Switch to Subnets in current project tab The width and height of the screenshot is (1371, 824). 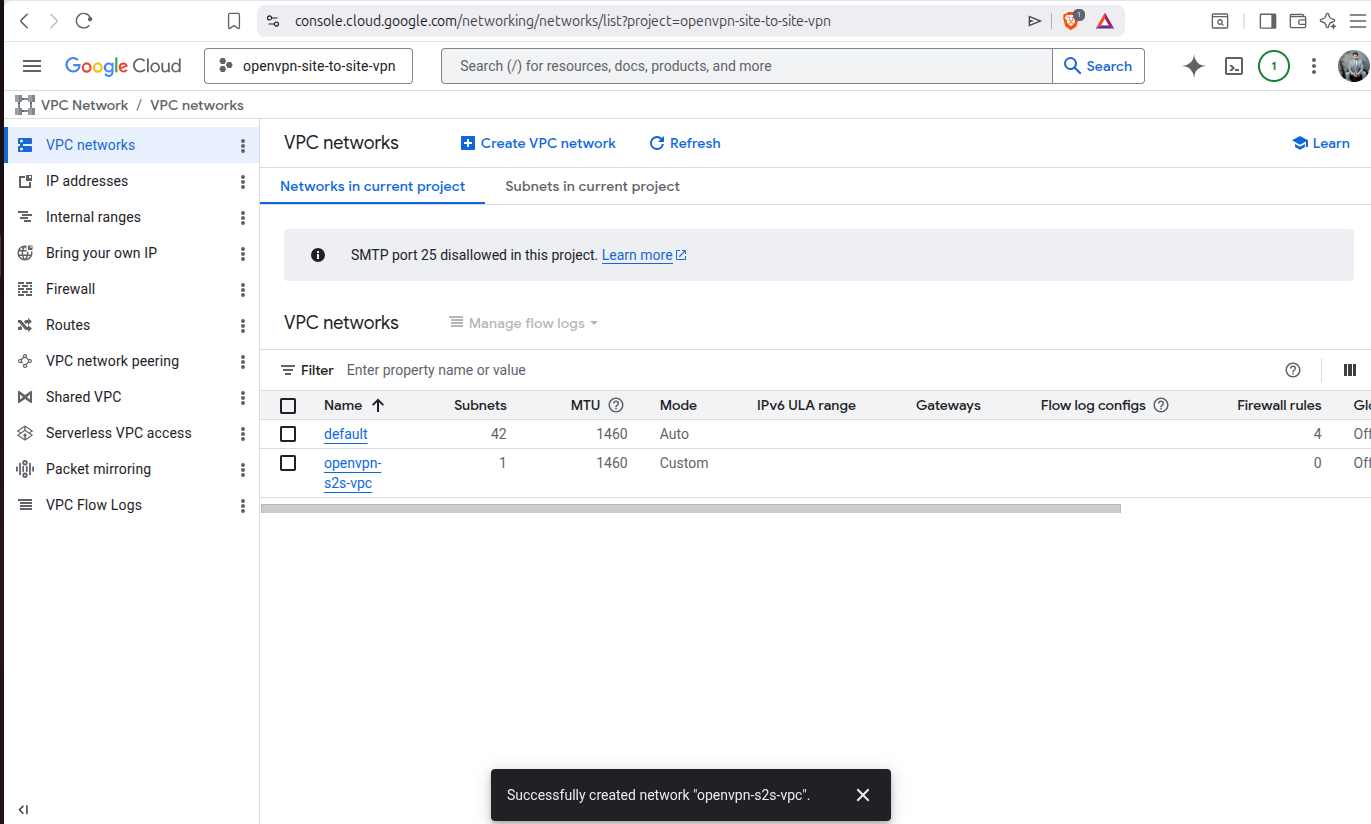pyautogui.click(x=592, y=186)
